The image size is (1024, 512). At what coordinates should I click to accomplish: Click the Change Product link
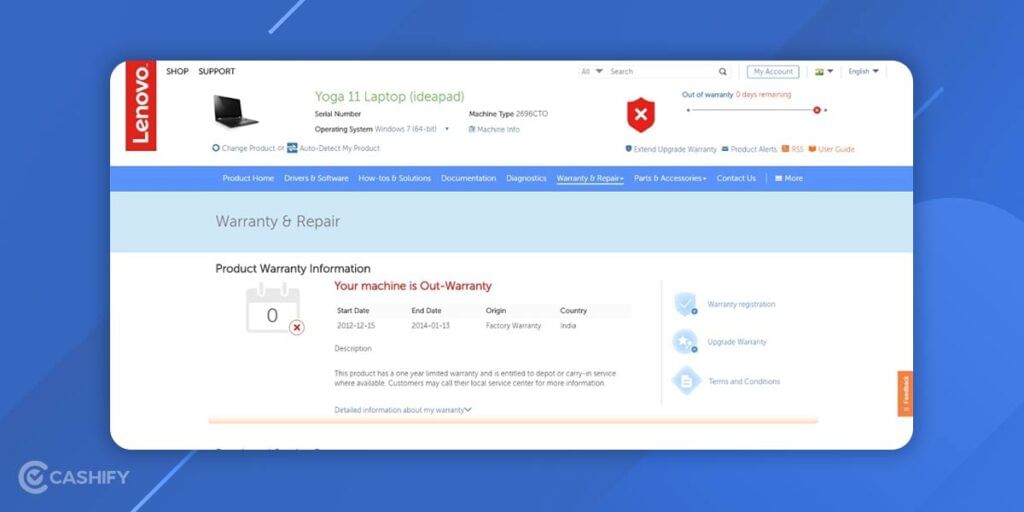pyautogui.click(x=244, y=148)
